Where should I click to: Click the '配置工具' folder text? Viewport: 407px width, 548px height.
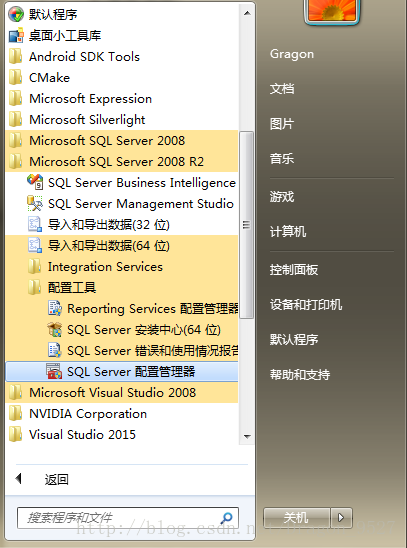tap(72, 288)
